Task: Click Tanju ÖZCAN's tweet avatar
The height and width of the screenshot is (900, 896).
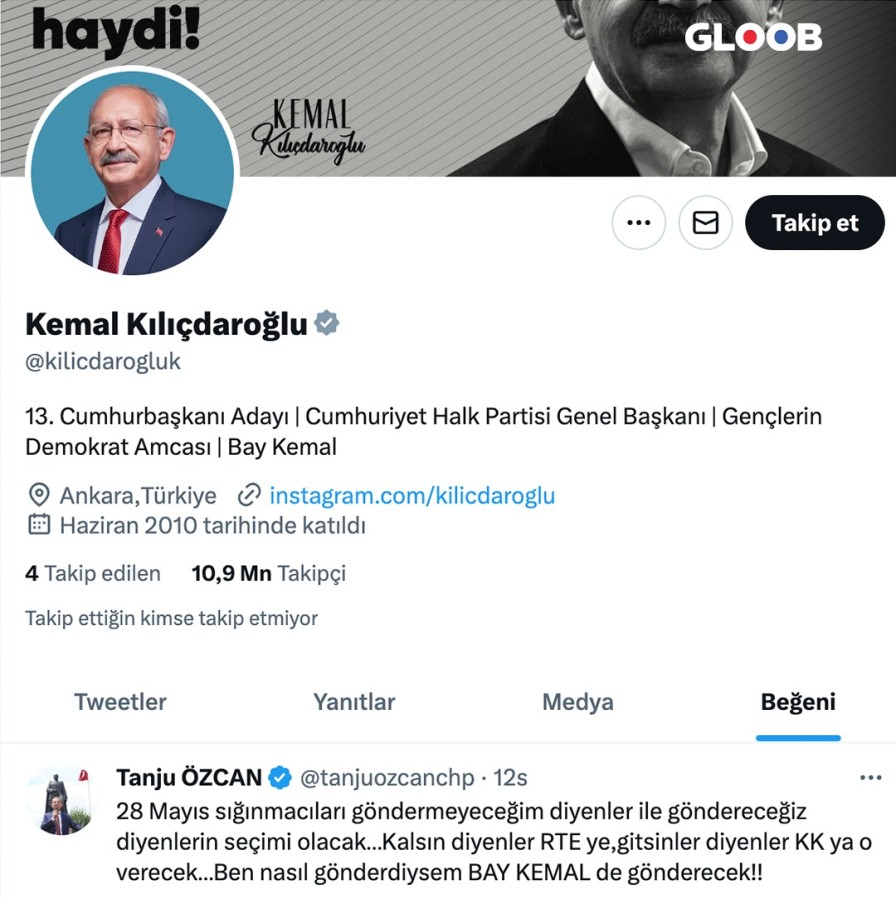Action: click(61, 800)
